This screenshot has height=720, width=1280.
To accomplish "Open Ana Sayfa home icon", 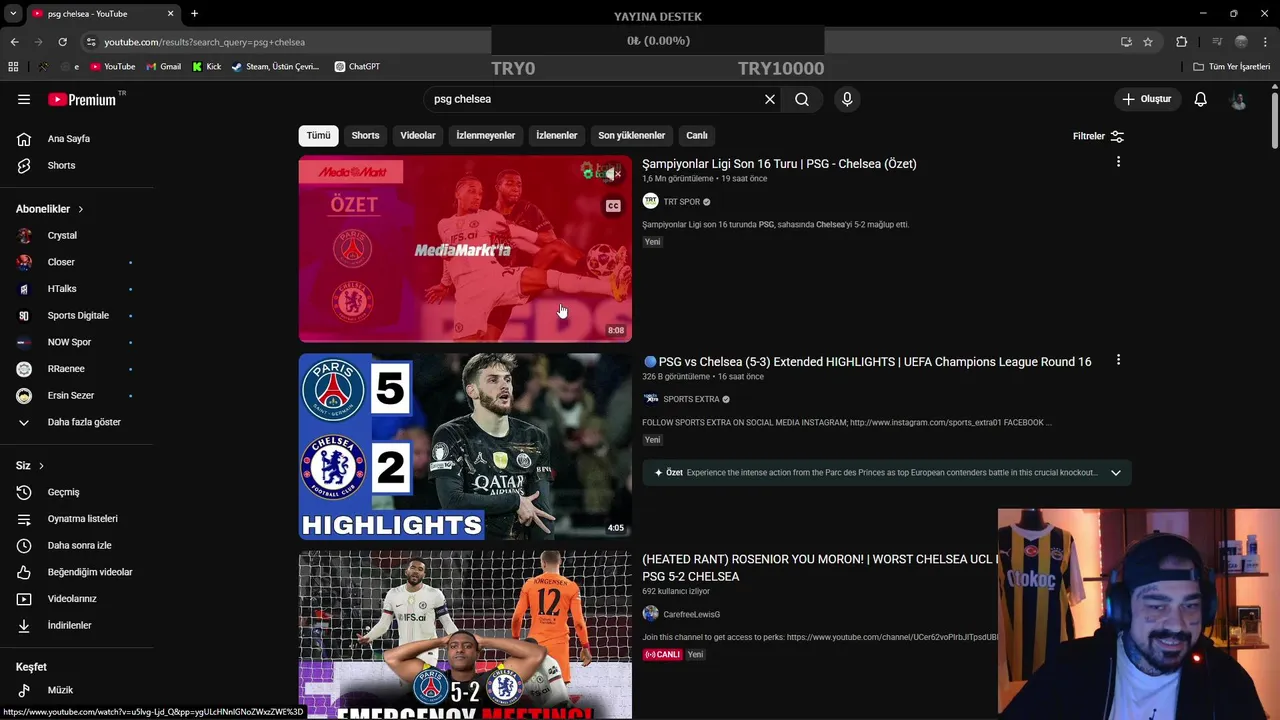I will (24, 139).
